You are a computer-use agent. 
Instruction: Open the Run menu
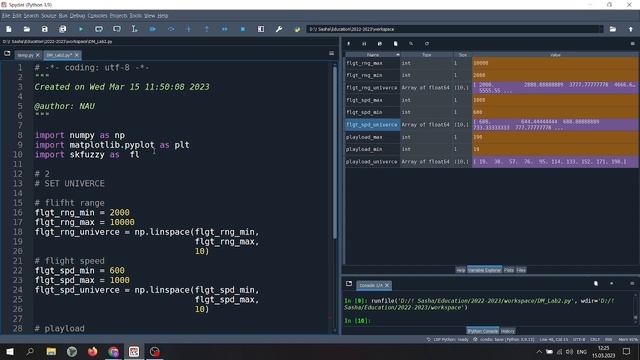(x=63, y=16)
